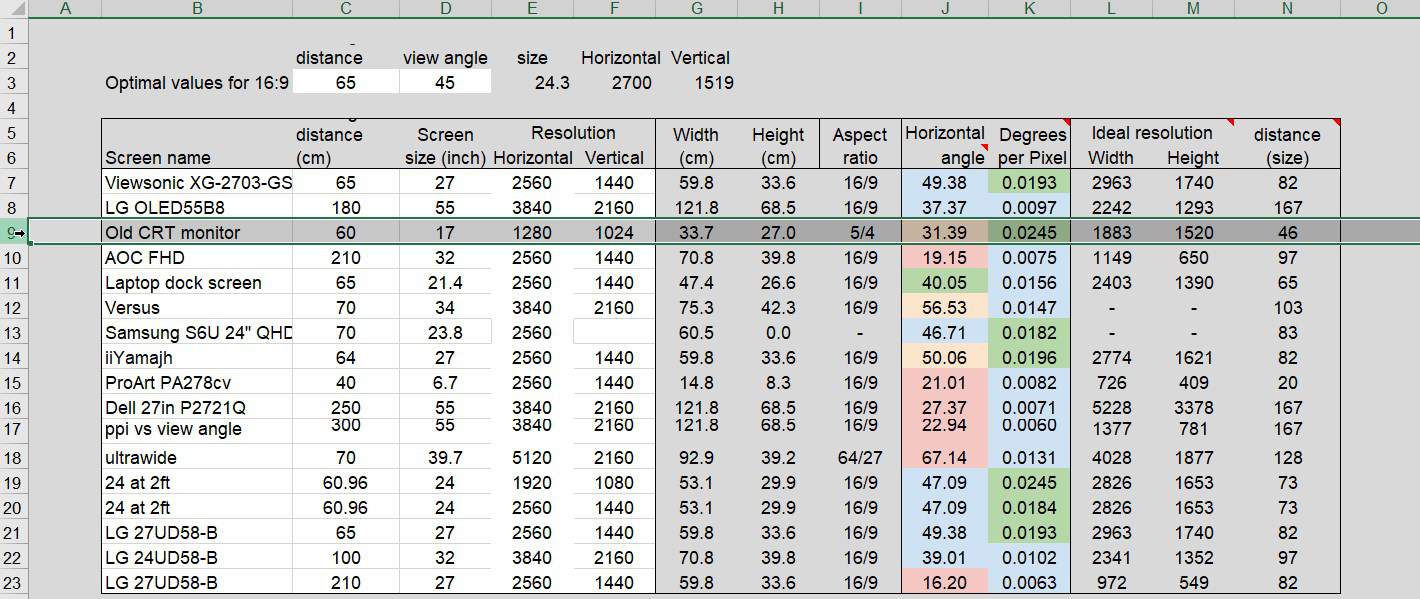1420x599 pixels.
Task: Click the ultrawide horizontal angle cell 67.14
Action: (944, 458)
